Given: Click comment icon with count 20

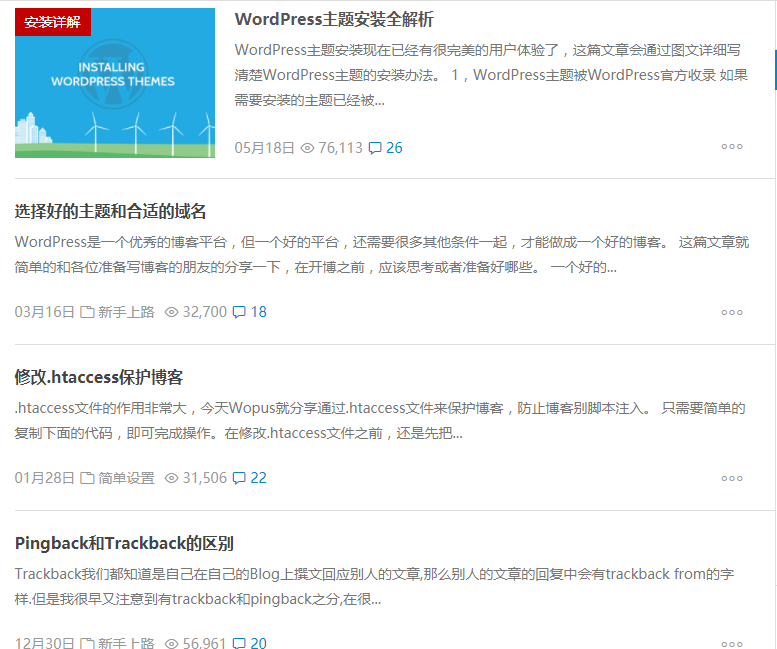Looking at the screenshot, I should [x=239, y=643].
